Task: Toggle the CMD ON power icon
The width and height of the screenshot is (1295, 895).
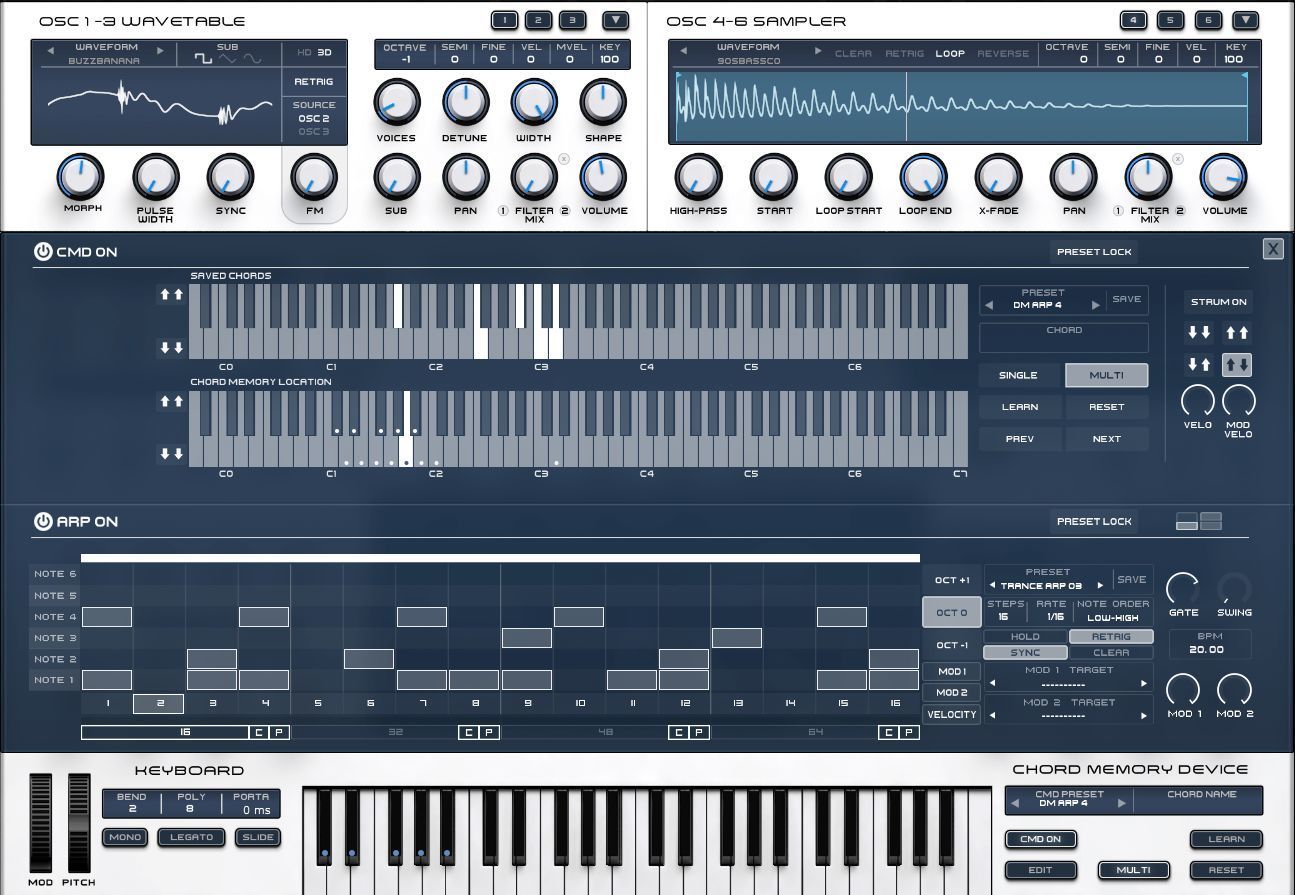Action: [43, 252]
